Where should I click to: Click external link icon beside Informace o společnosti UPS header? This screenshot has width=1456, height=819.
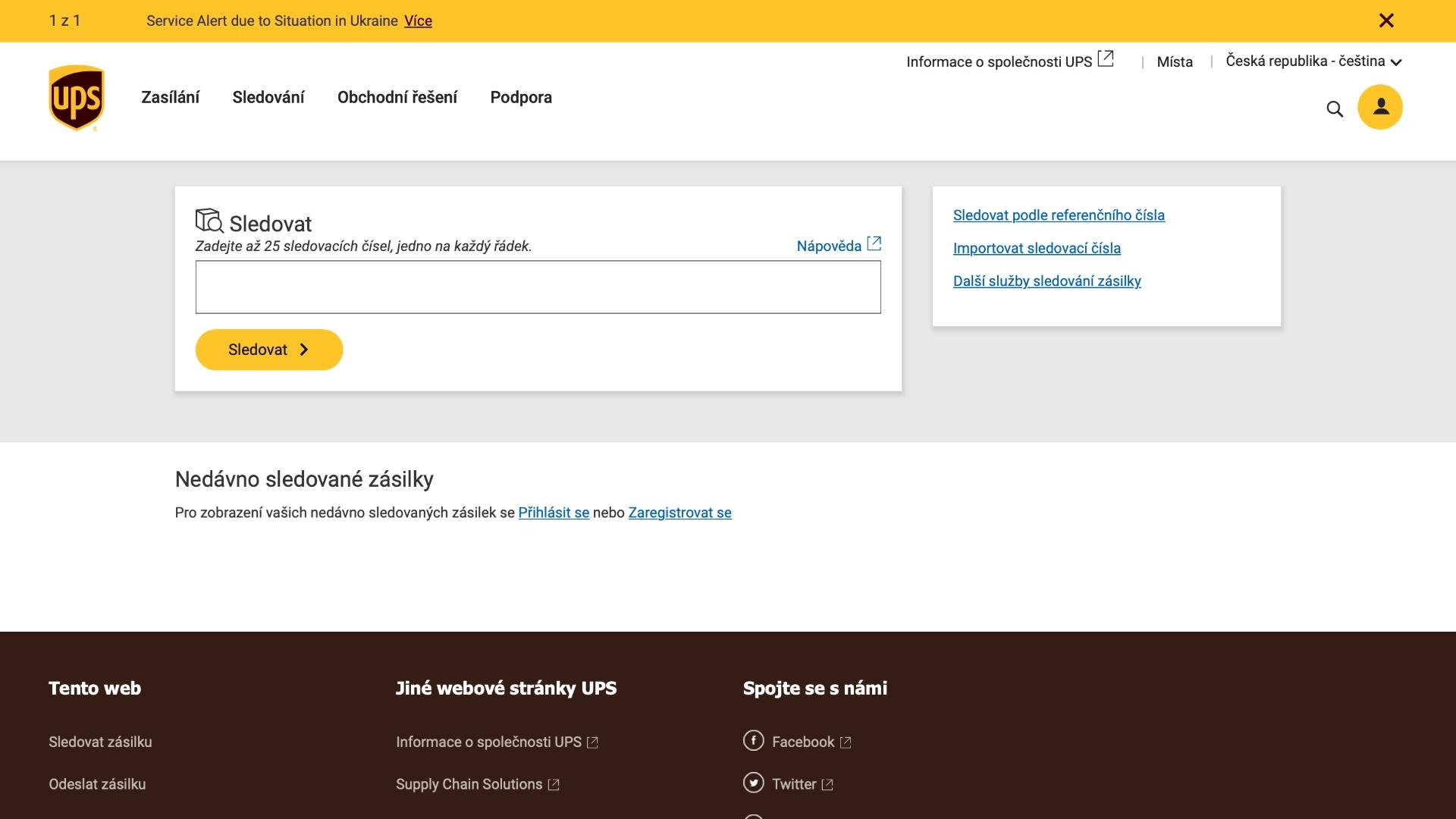click(x=1106, y=59)
